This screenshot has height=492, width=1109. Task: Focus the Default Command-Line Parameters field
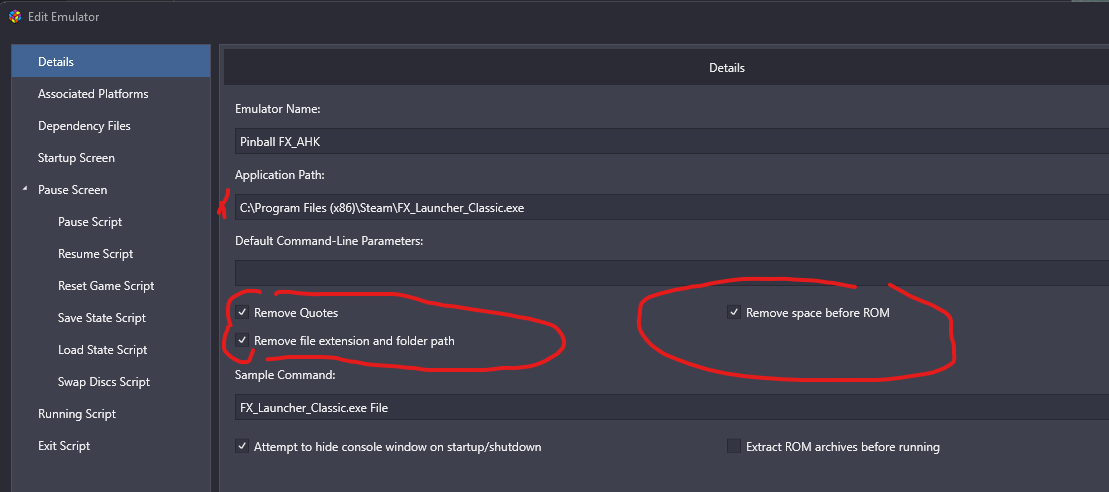[x=672, y=273]
